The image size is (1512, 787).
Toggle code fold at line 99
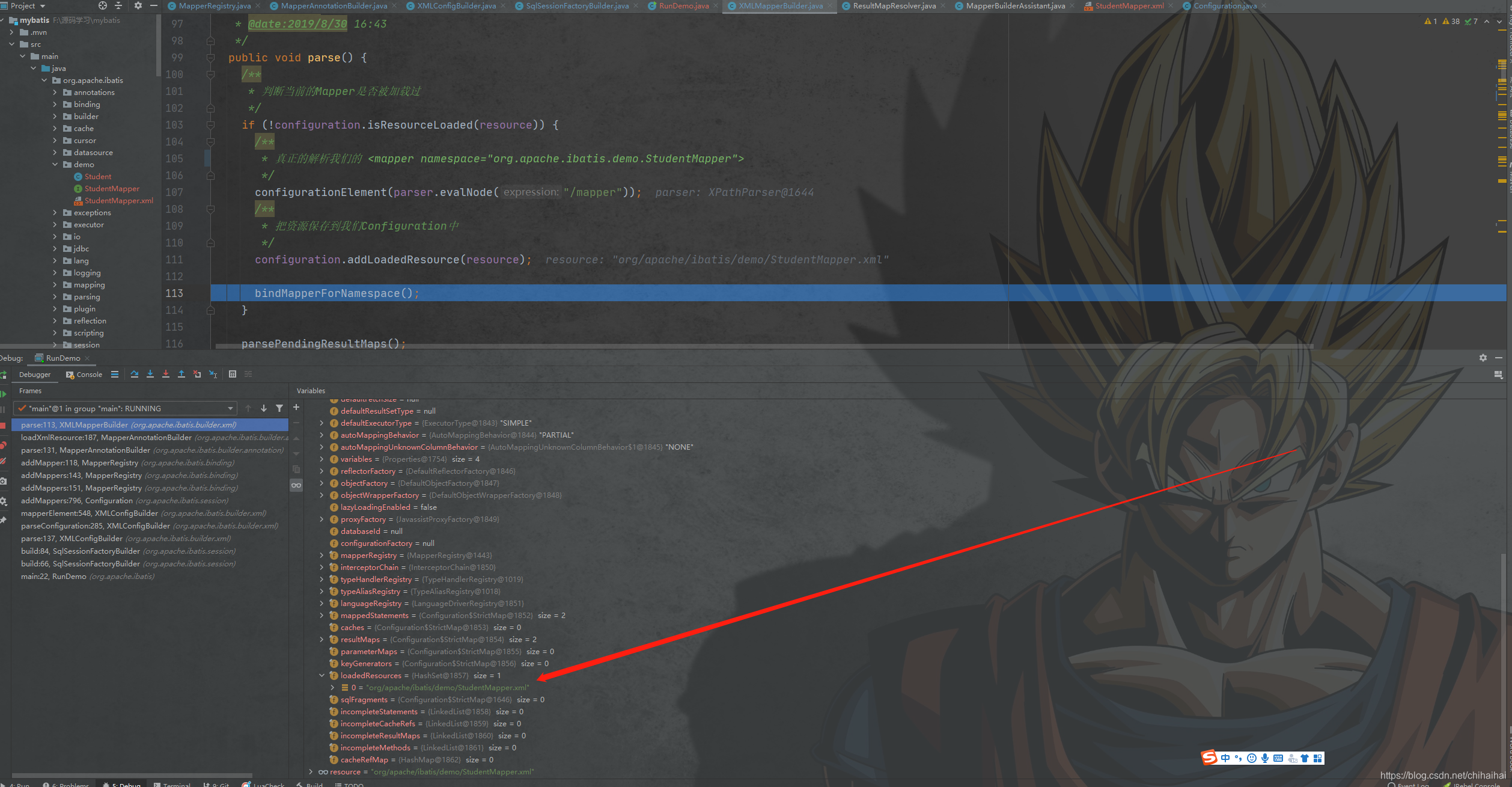tap(210, 58)
